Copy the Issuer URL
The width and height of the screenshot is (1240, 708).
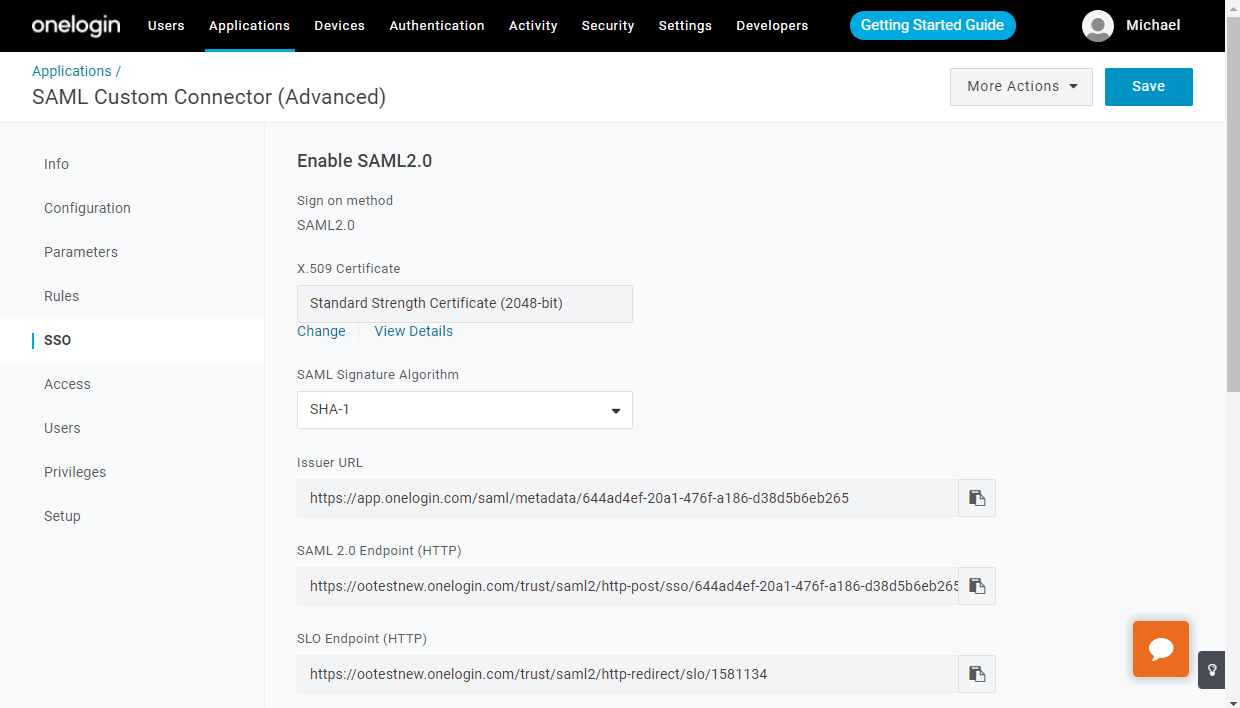coord(977,497)
